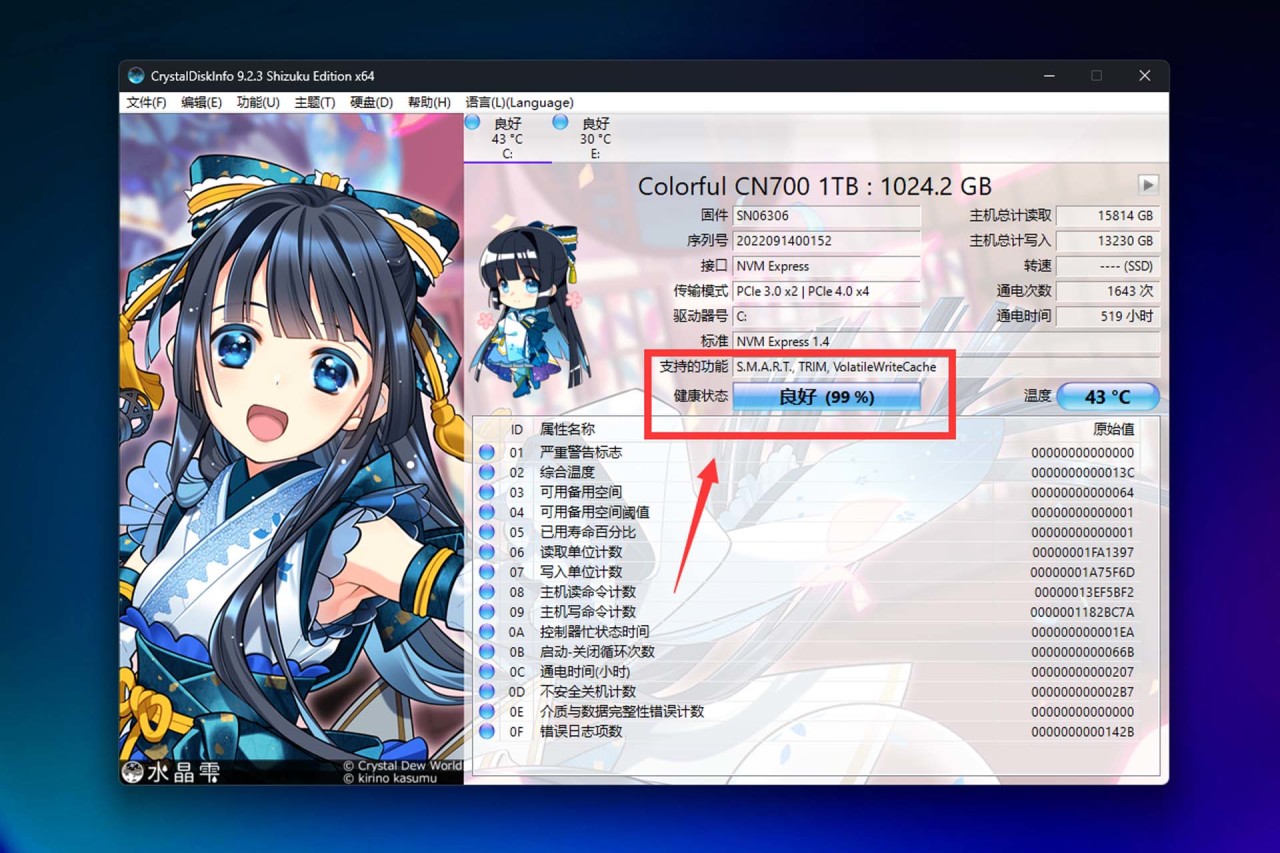Click the CrystalDiskInfo app icon in title bar
This screenshot has height=853, width=1280.
pos(136,76)
